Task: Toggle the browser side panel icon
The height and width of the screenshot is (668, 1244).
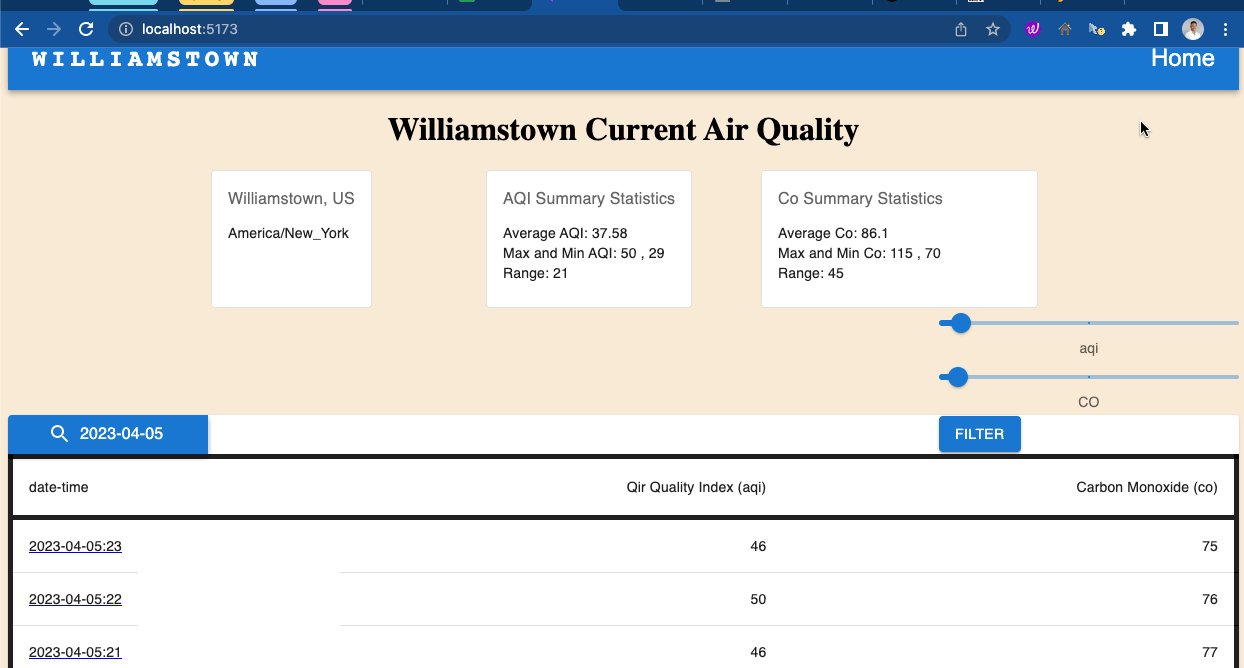Action: pyautogui.click(x=1161, y=30)
